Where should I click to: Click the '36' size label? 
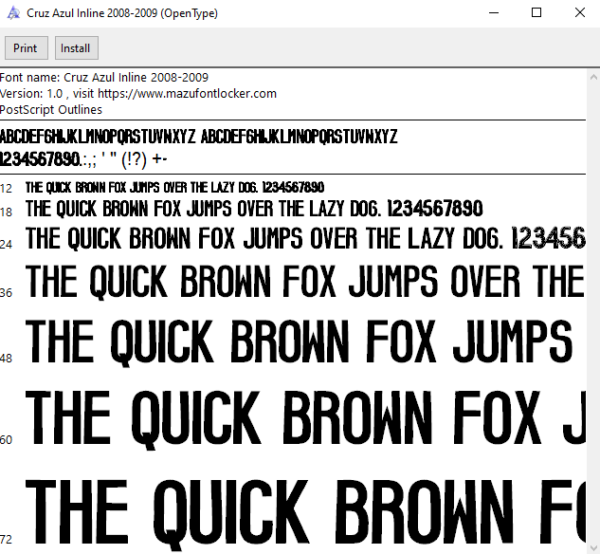[6, 293]
